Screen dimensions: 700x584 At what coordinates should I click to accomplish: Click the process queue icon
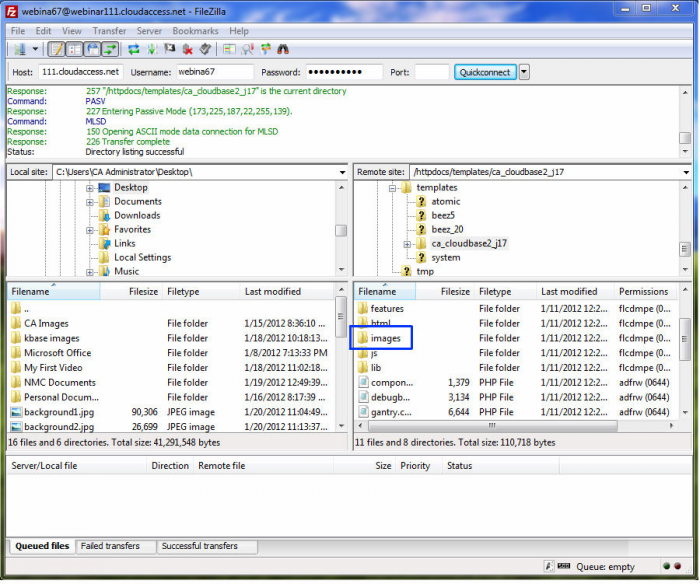tap(152, 49)
